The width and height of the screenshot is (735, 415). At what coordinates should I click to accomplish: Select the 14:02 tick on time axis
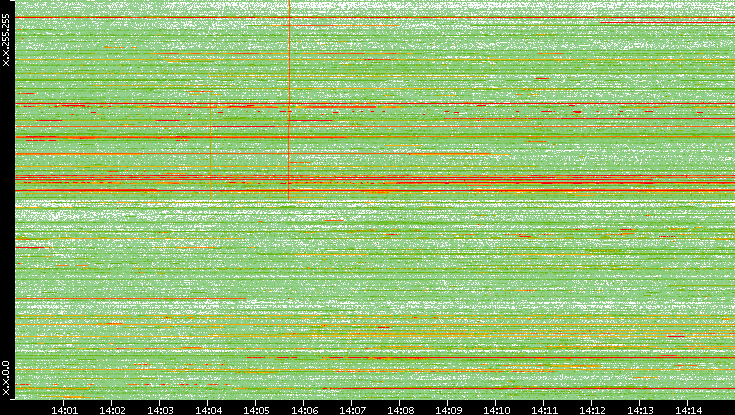(112, 409)
